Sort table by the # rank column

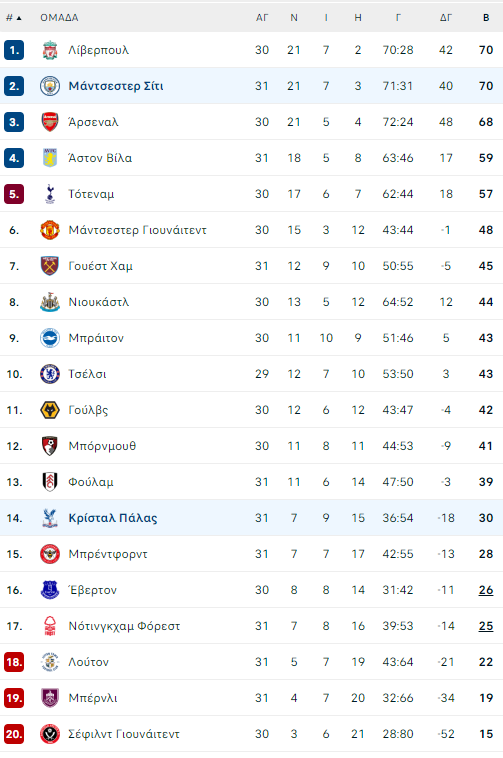click(x=14, y=18)
